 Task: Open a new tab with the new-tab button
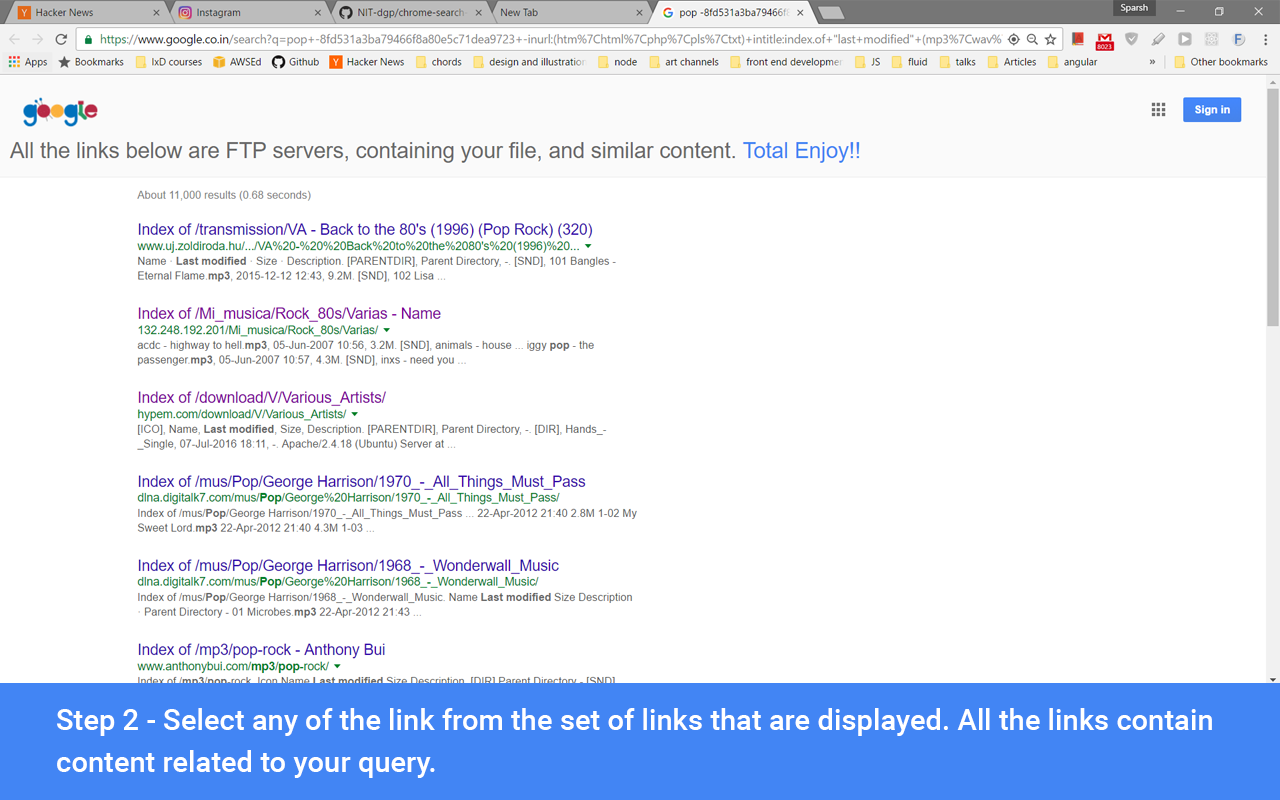[x=831, y=13]
